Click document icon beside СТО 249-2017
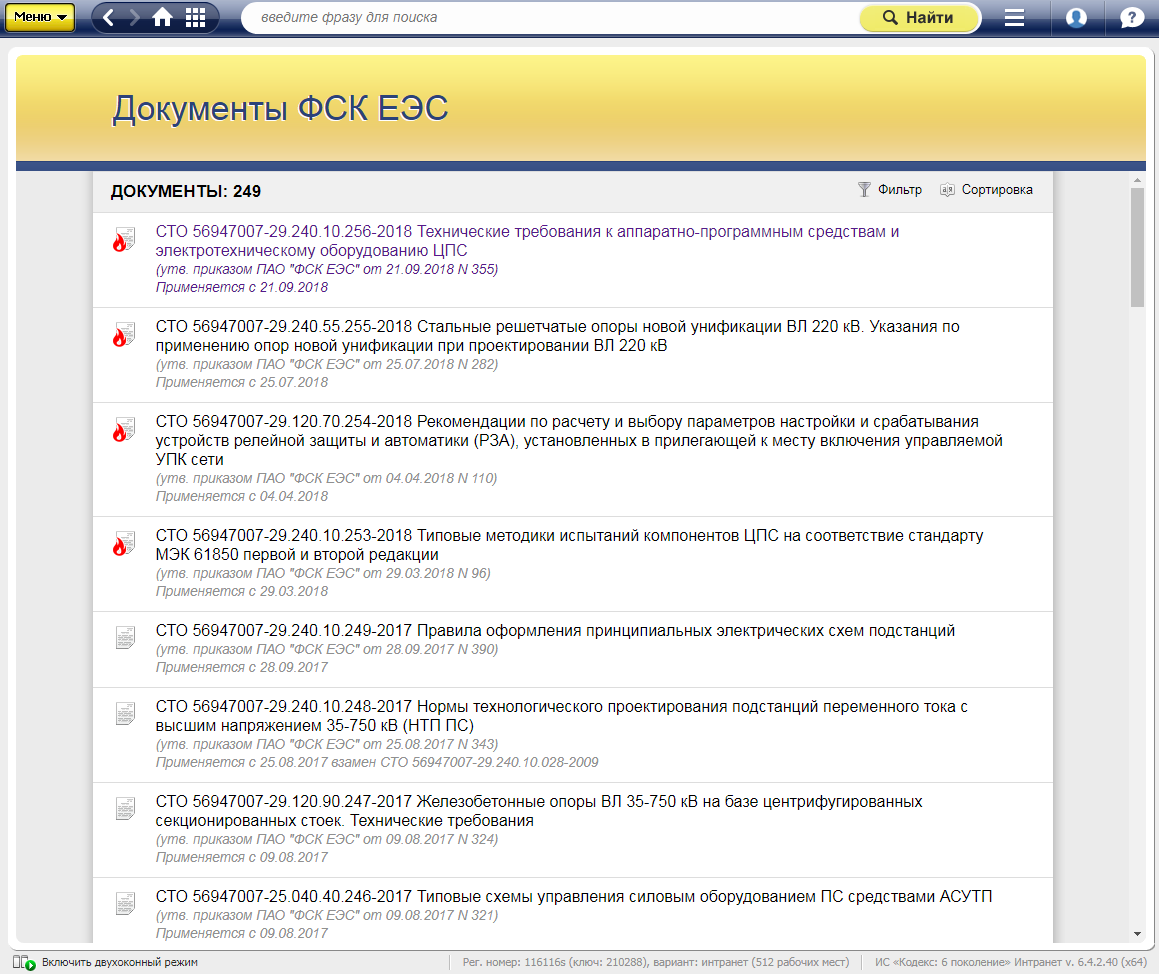Image resolution: width=1159 pixels, height=974 pixels. (125, 637)
